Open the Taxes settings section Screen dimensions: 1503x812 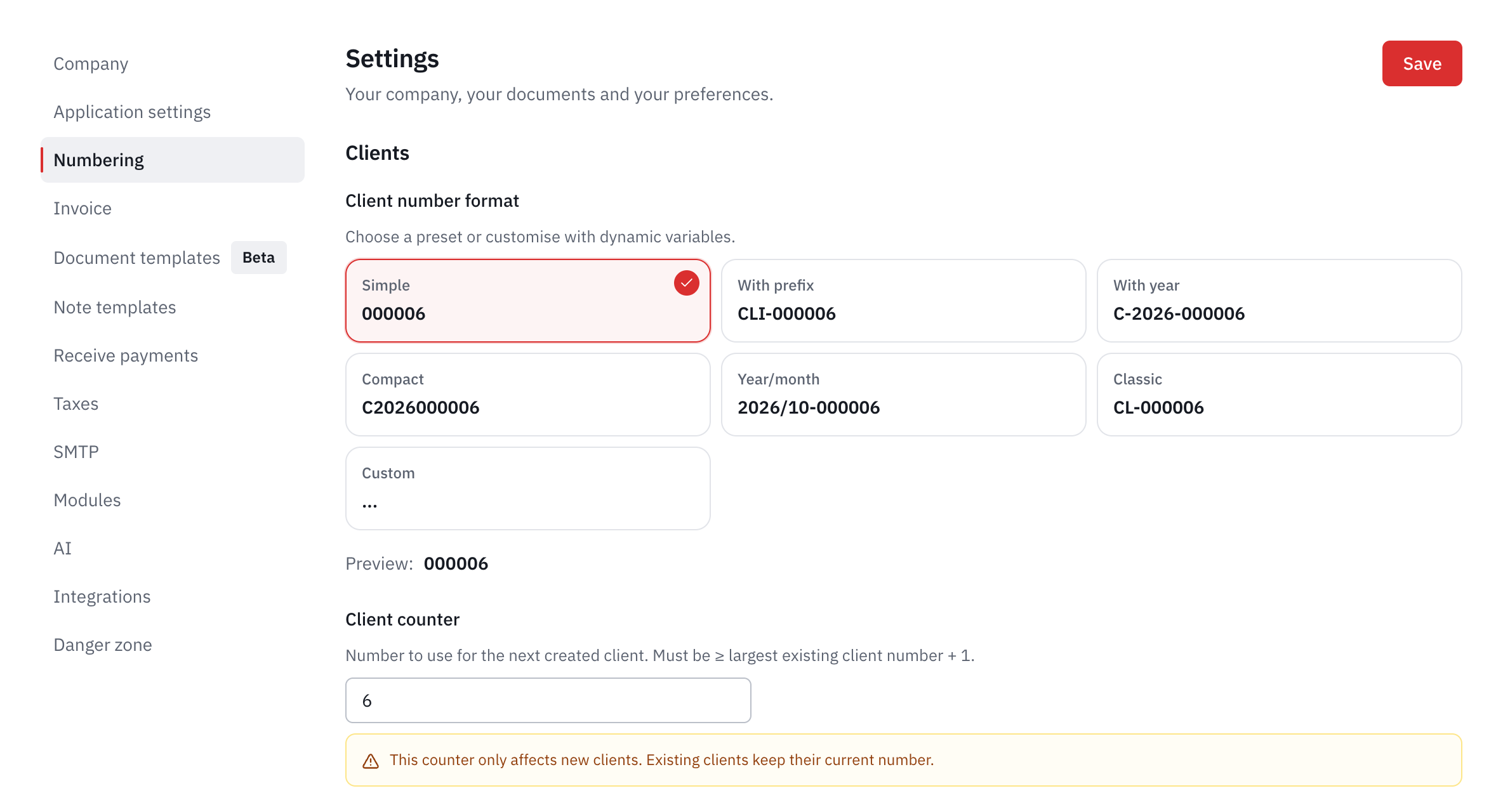coord(173,403)
